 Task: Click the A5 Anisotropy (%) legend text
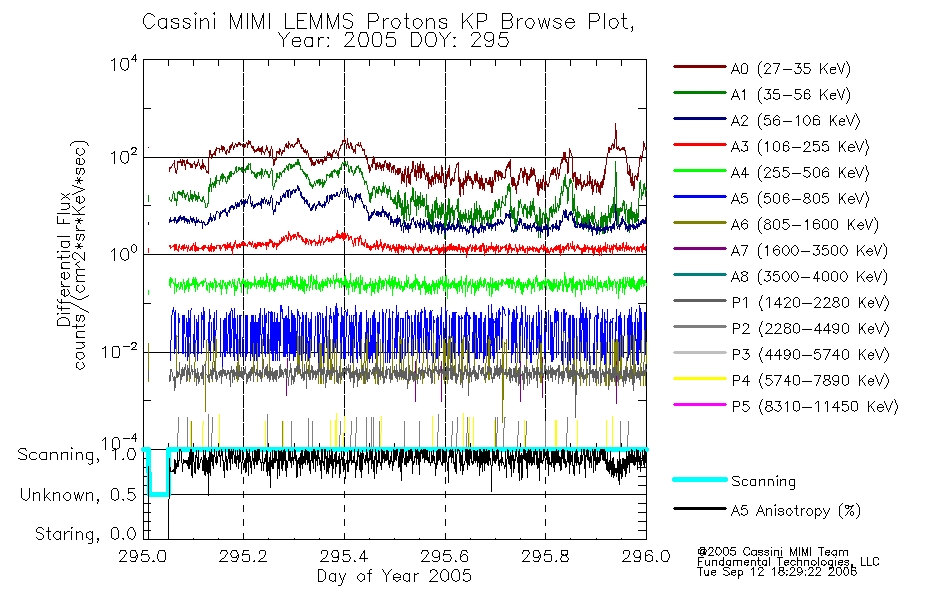[796, 511]
